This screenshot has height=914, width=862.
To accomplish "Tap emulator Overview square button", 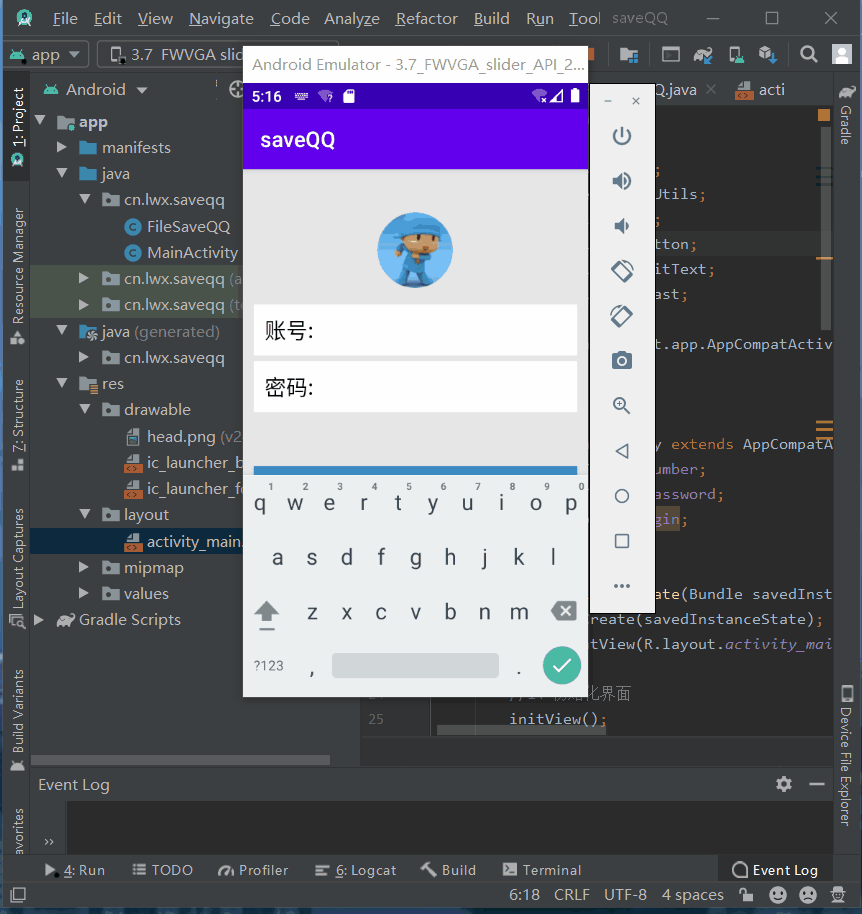I will click(621, 541).
